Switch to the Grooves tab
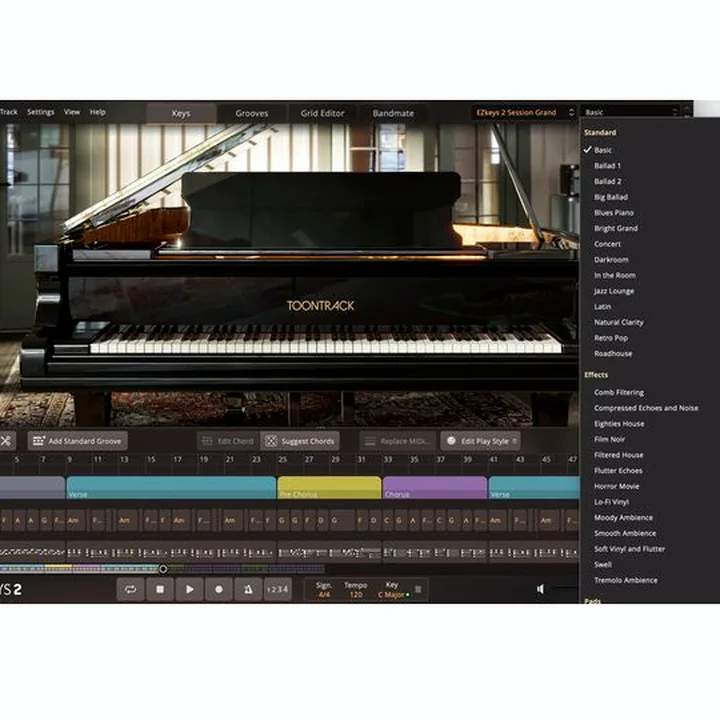This screenshot has width=720, height=720. tap(252, 113)
